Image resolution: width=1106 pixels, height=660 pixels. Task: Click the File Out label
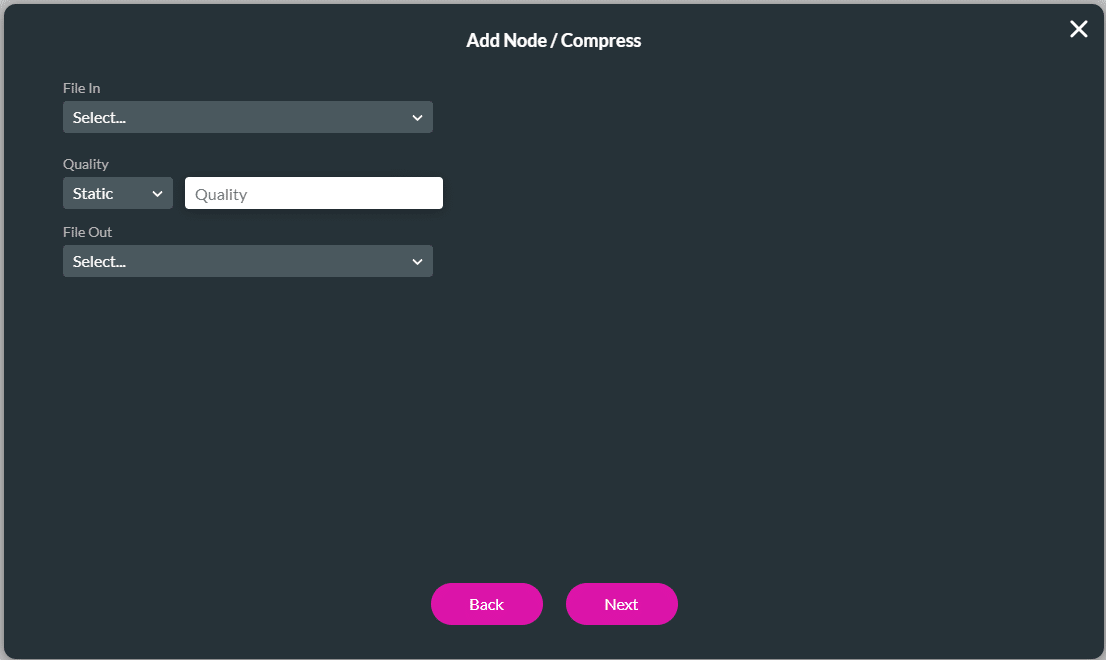pyautogui.click(x=88, y=232)
